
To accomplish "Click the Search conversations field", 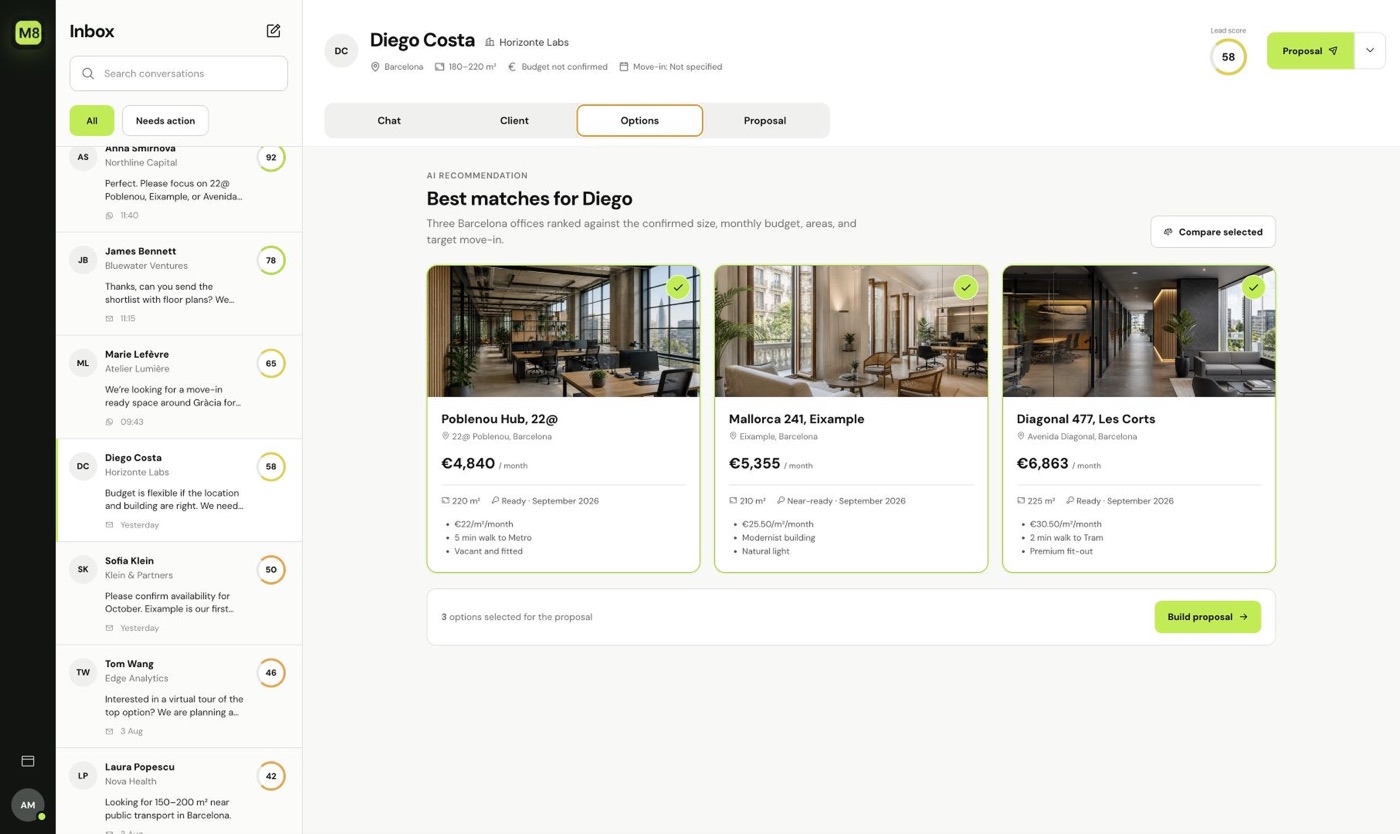I will tap(179, 73).
